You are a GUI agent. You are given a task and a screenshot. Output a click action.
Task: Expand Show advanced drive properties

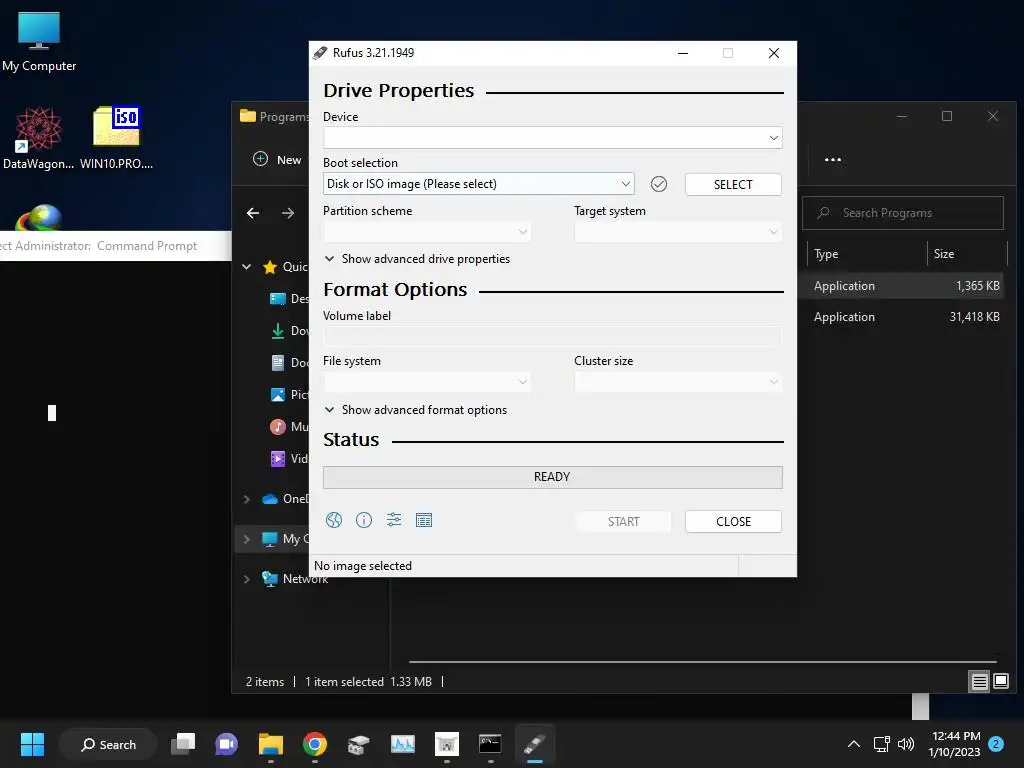(x=417, y=259)
